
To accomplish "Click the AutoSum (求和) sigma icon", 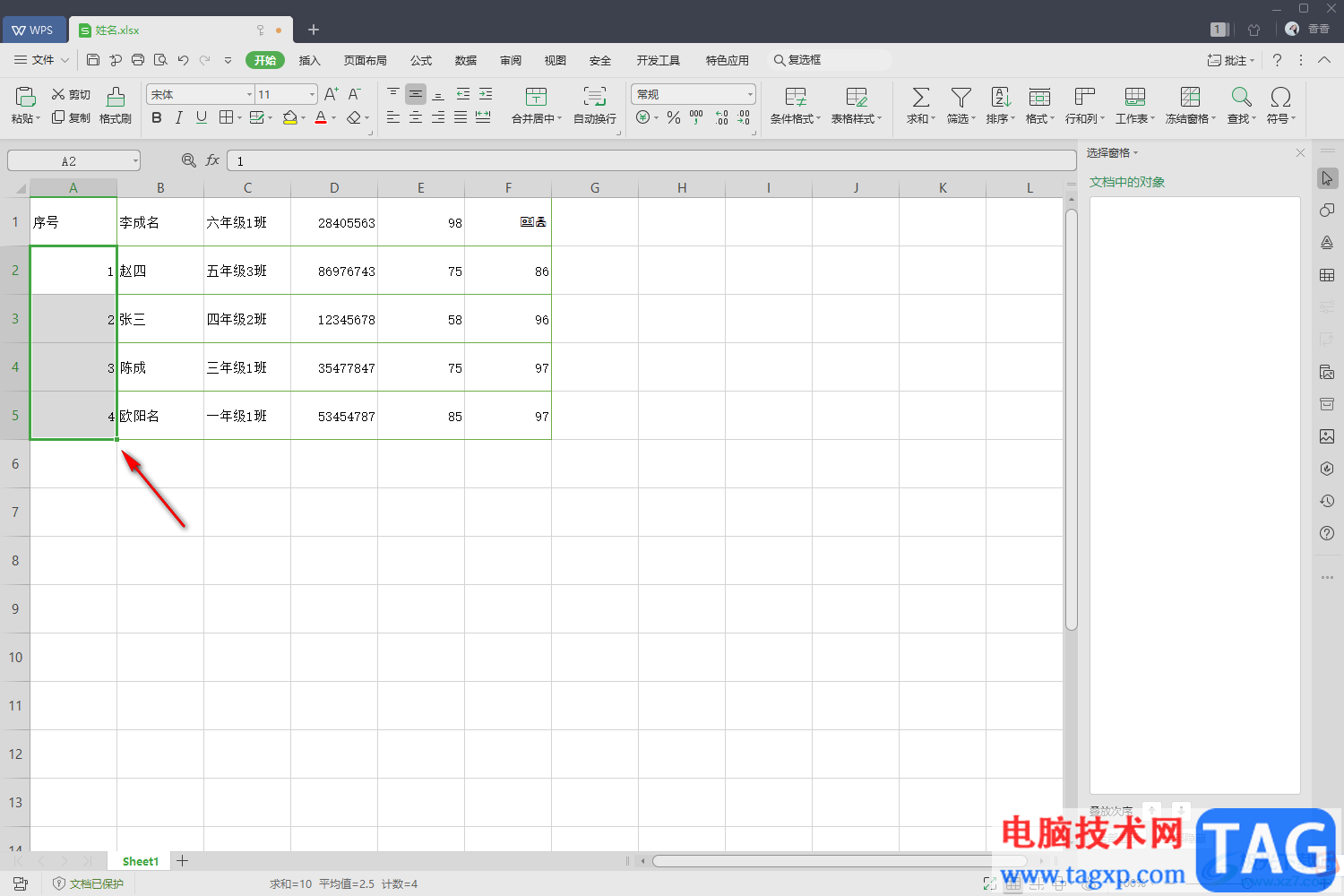I will pyautogui.click(x=920, y=97).
